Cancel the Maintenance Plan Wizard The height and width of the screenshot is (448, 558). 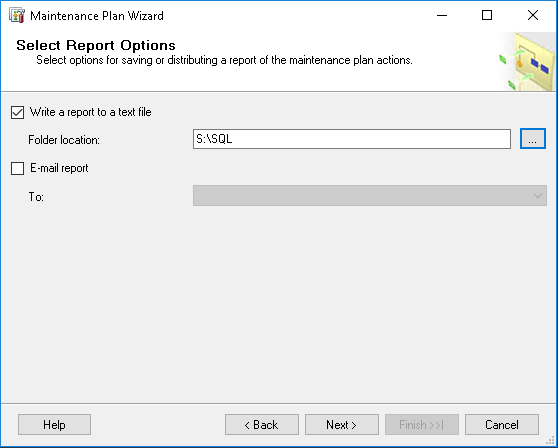pyautogui.click(x=502, y=425)
